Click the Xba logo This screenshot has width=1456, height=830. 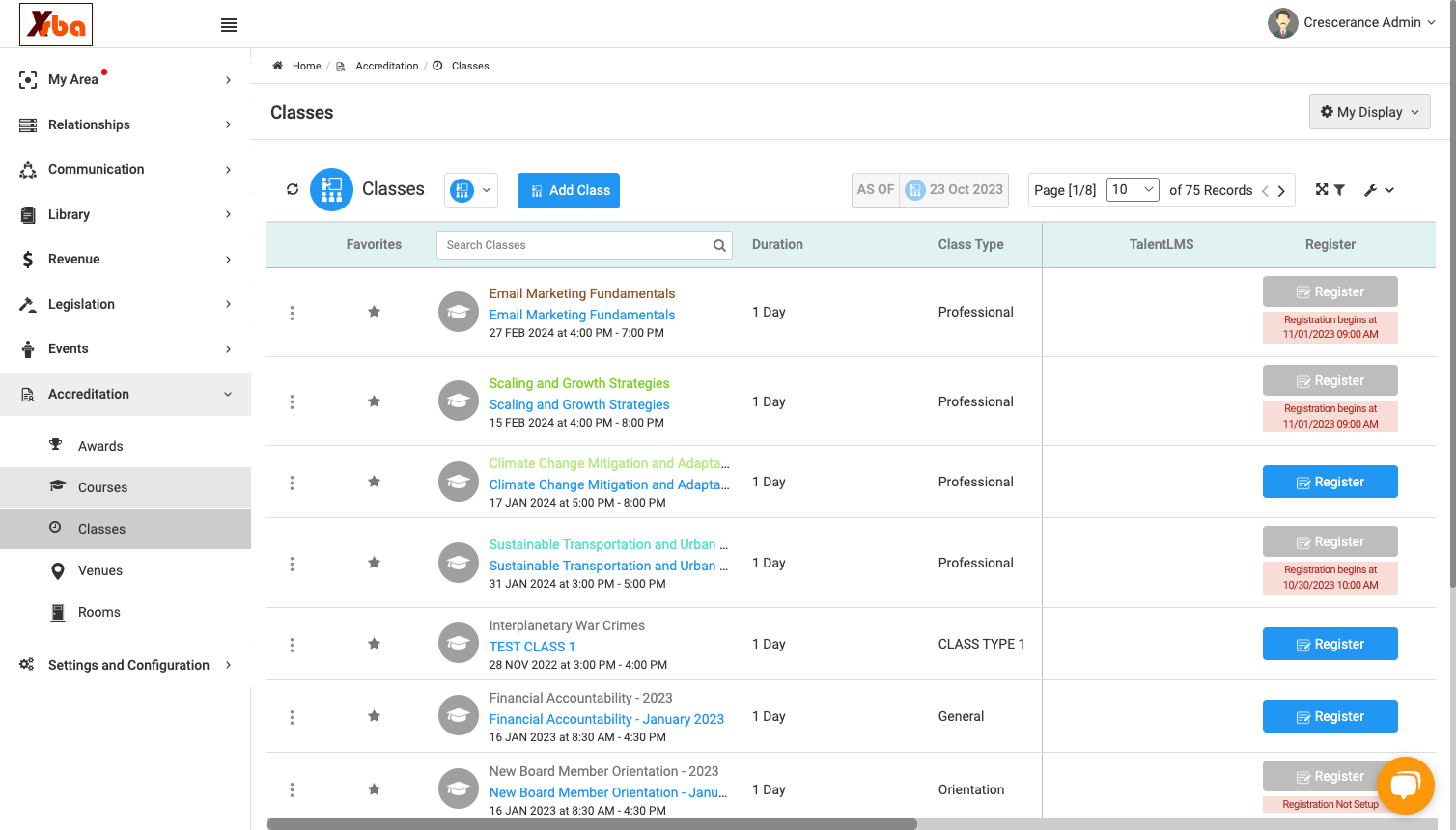(56, 24)
